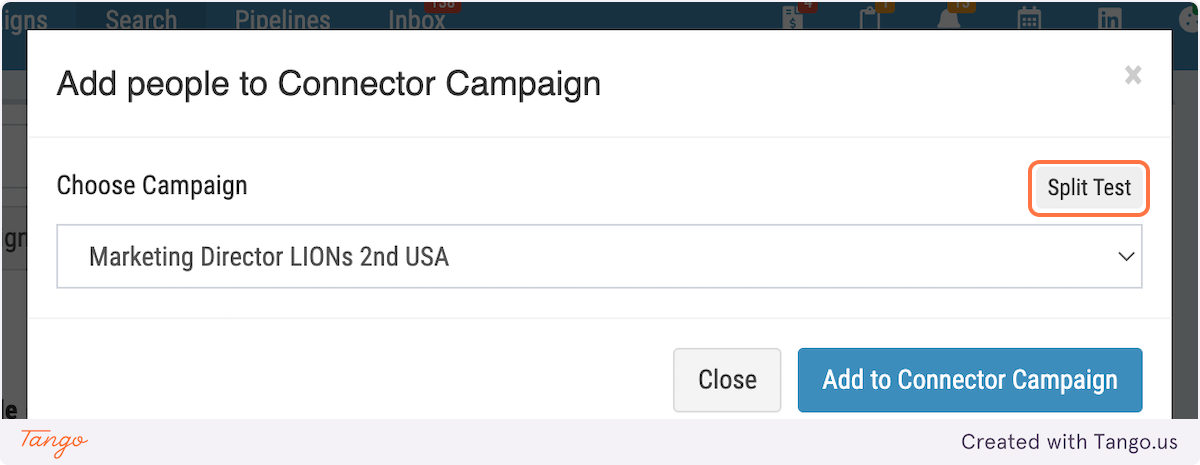This screenshot has width=1200, height=465.
Task: Click the orange badge on the bell icon
Action: click(961, 5)
